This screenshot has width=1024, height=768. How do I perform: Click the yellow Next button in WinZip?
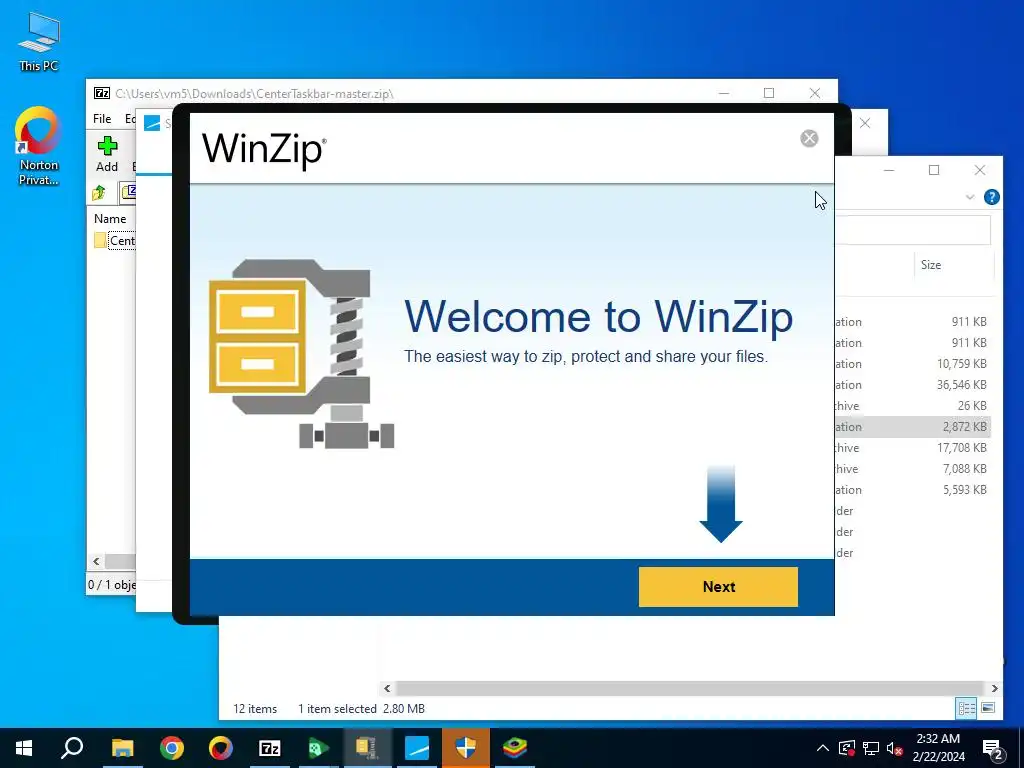point(718,586)
